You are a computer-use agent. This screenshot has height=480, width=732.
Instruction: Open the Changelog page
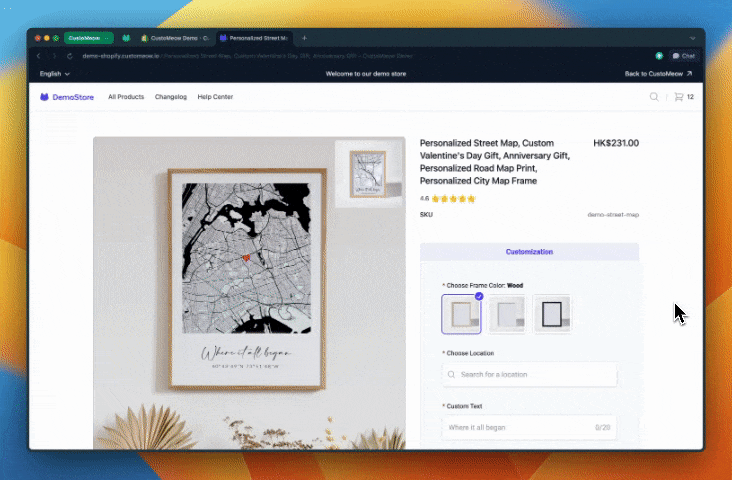(x=171, y=97)
